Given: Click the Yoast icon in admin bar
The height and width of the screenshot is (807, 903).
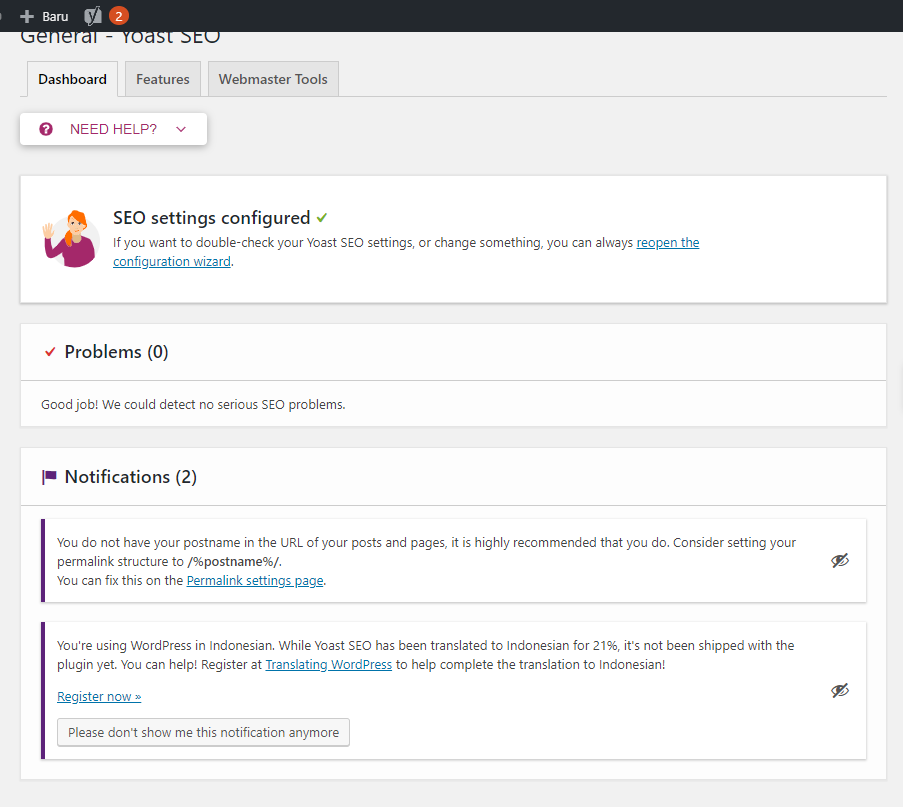Looking at the screenshot, I should (x=93, y=16).
